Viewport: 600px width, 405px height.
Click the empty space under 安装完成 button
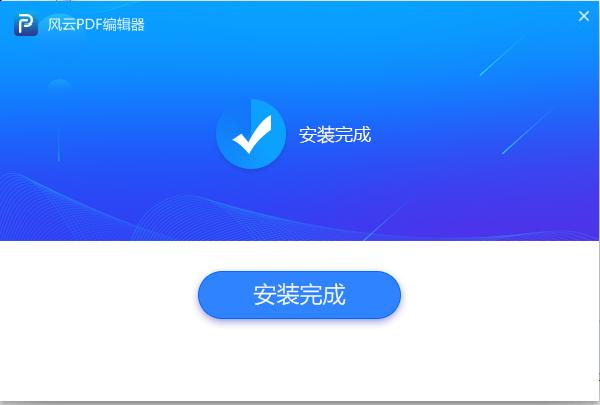pyautogui.click(x=299, y=360)
